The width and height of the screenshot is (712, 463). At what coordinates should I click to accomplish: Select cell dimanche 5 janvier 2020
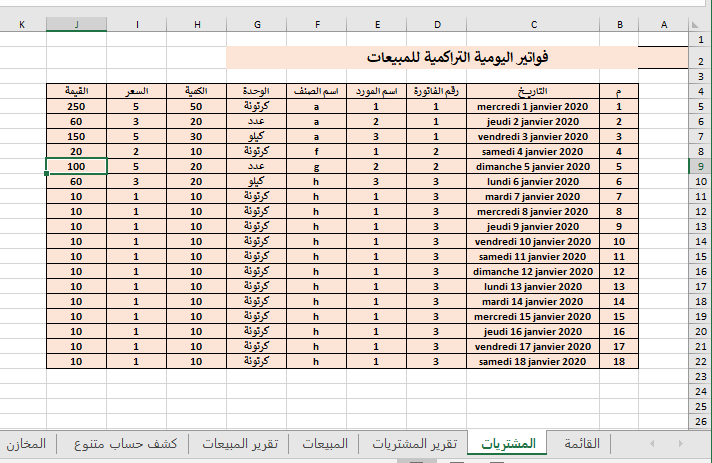533,167
